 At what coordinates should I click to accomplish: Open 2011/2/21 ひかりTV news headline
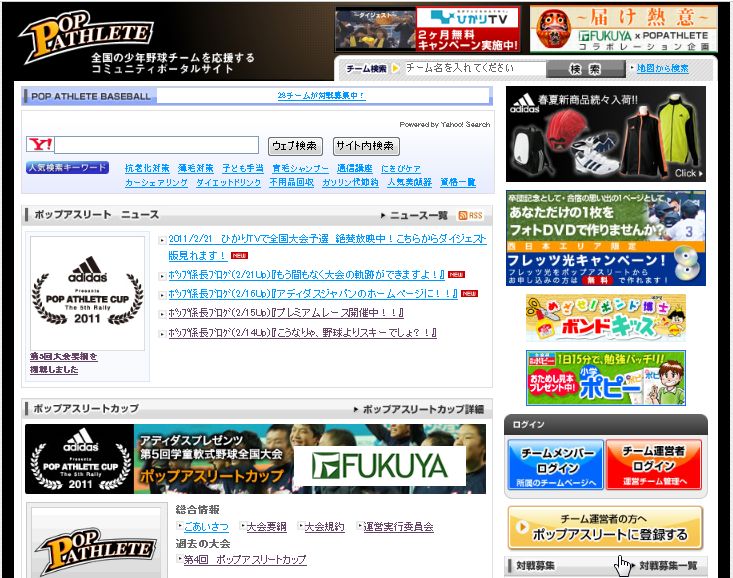pos(327,247)
